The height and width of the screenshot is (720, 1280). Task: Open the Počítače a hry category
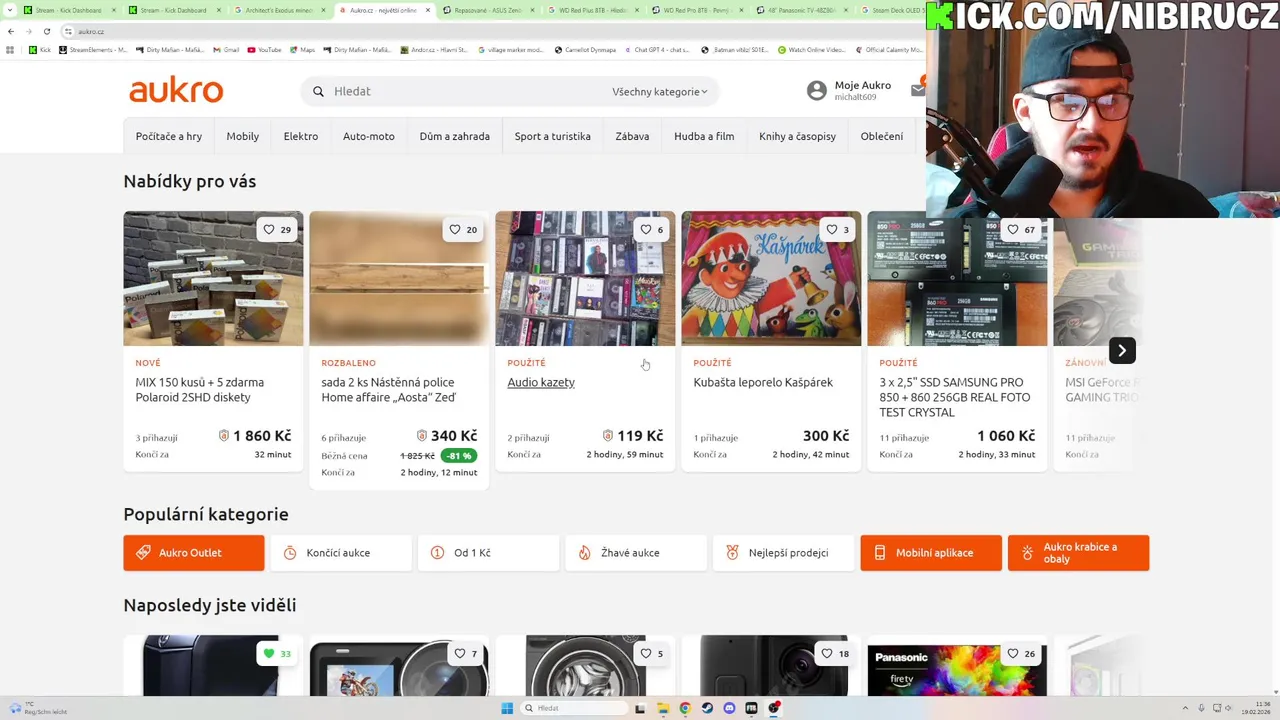point(169,136)
